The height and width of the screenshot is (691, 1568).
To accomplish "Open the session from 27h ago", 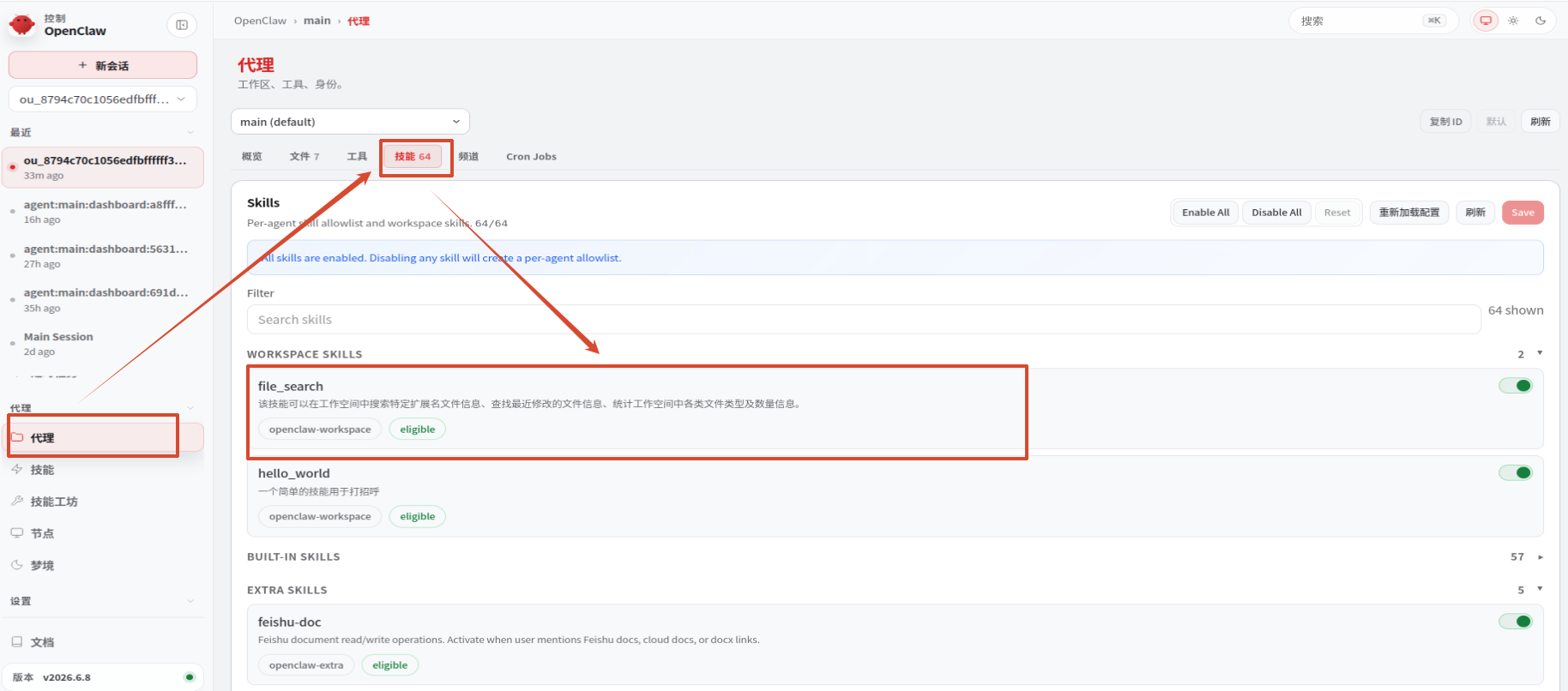I will [x=103, y=255].
